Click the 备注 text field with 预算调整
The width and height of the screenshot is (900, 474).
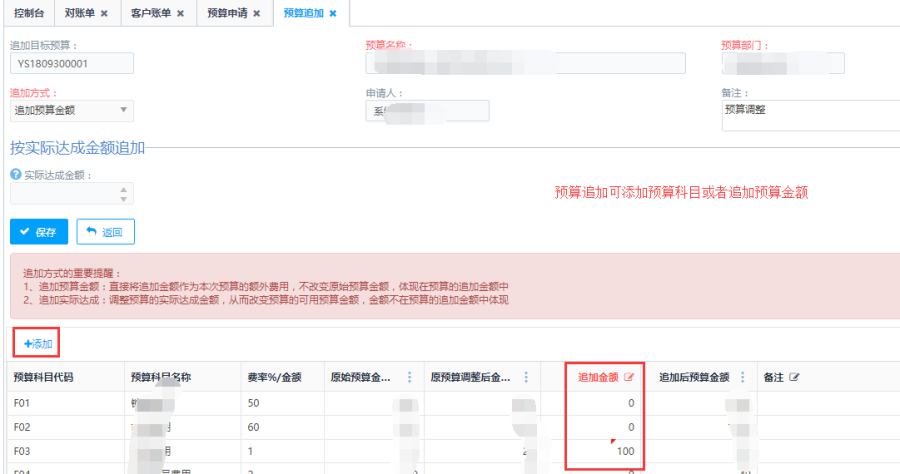[x=810, y=115]
